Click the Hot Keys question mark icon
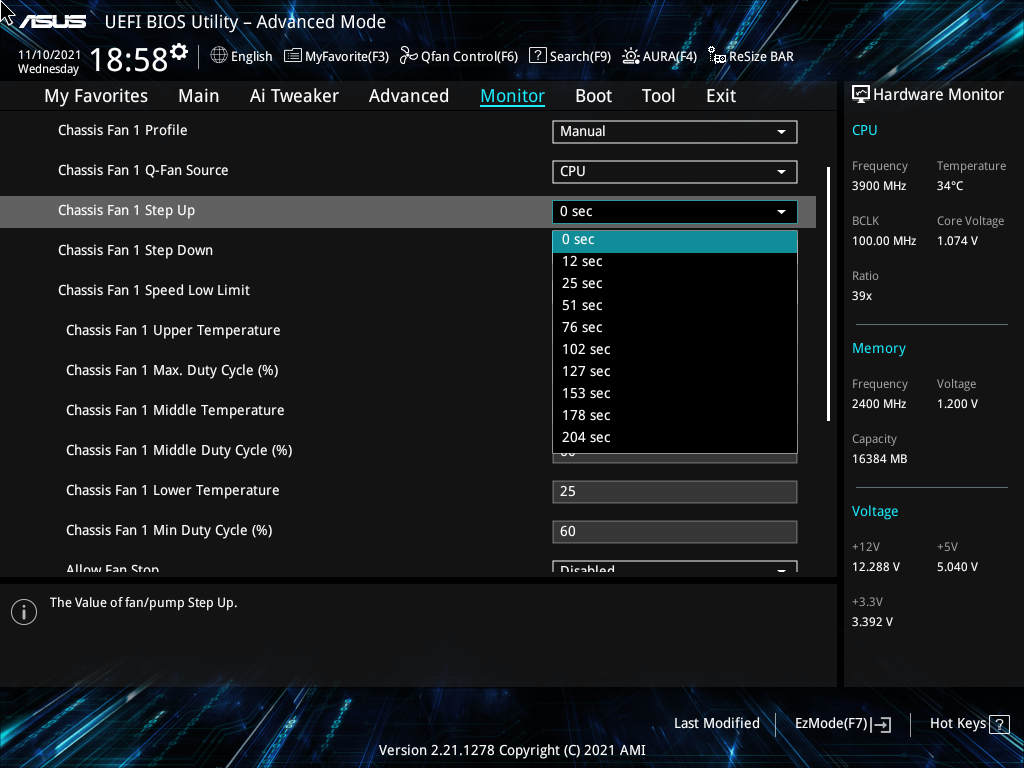Viewport: 1024px width, 768px height. [x=999, y=724]
